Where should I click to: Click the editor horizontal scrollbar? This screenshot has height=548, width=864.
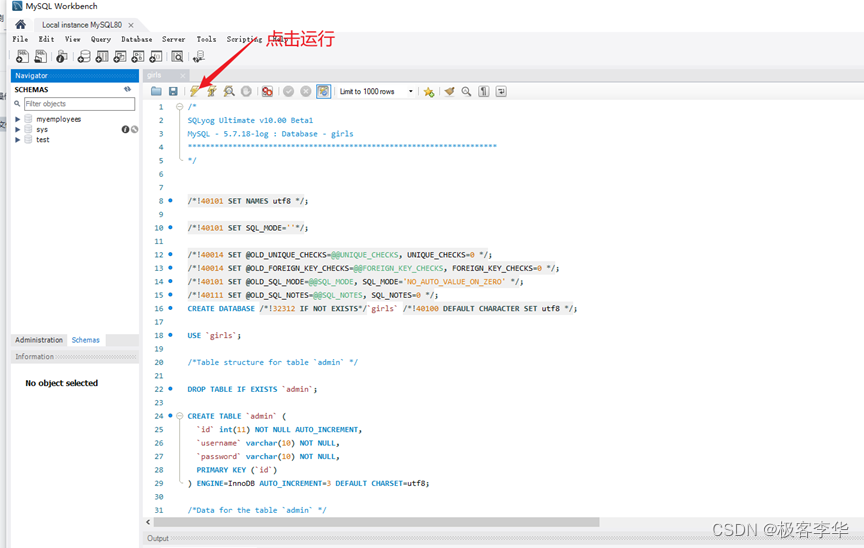click(376, 522)
